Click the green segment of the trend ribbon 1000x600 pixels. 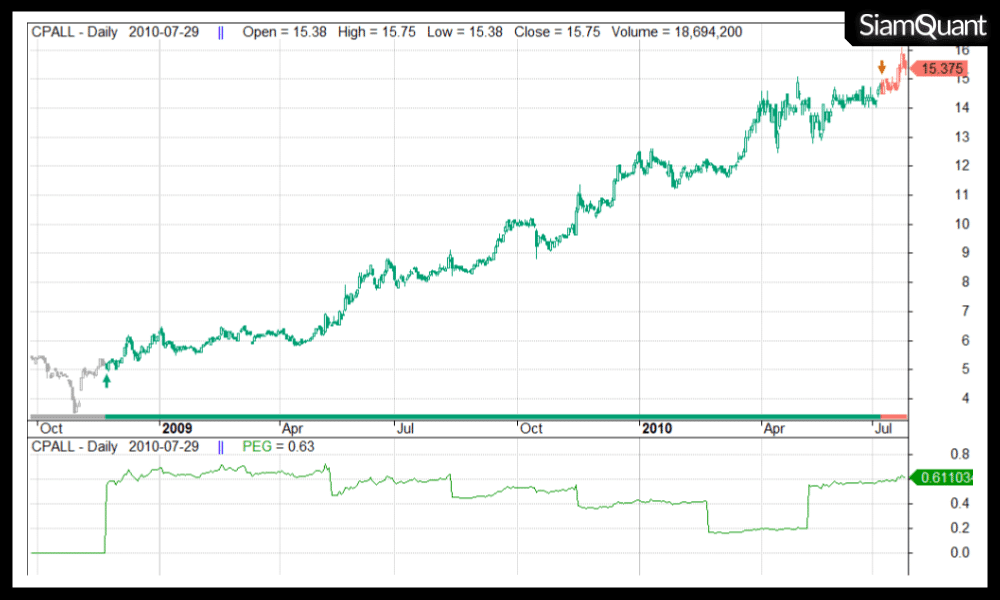pos(490,416)
